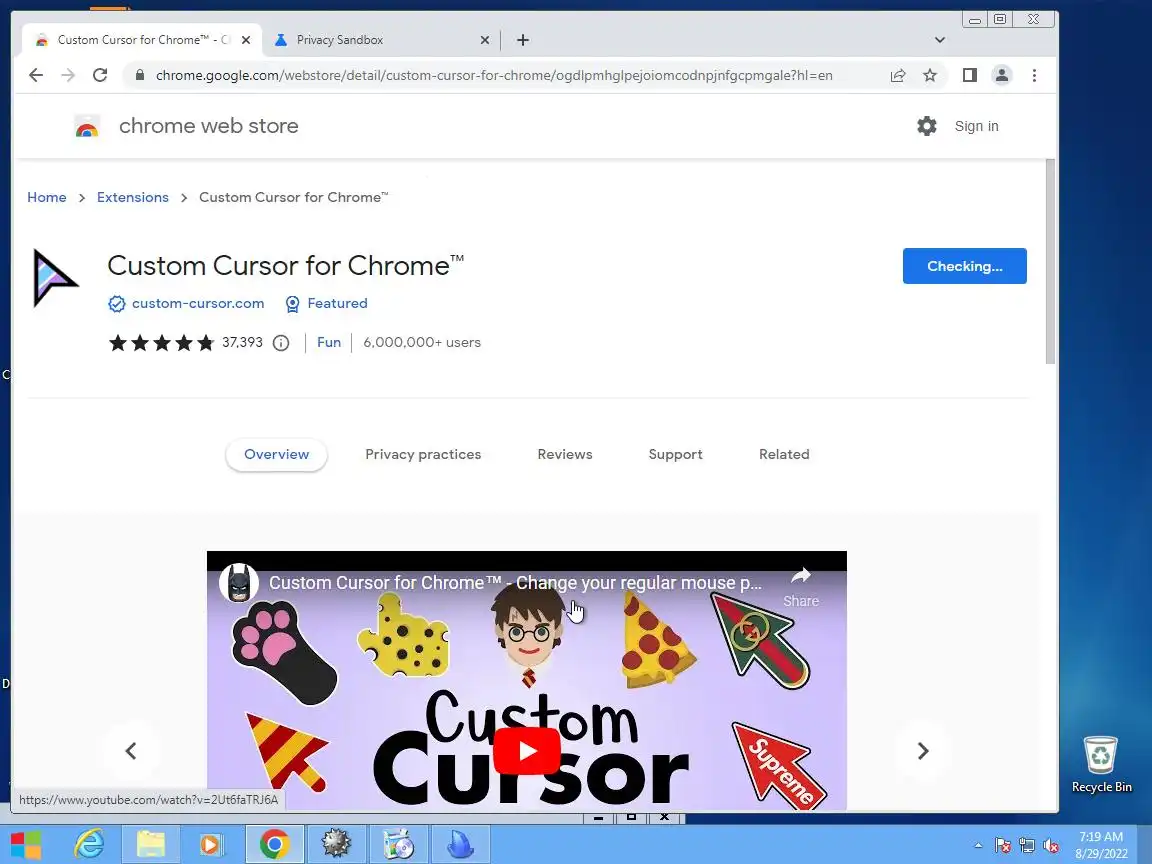Click the Chrome Web Store rainbow logo
Viewport: 1152px width, 864px height.
tap(87, 126)
